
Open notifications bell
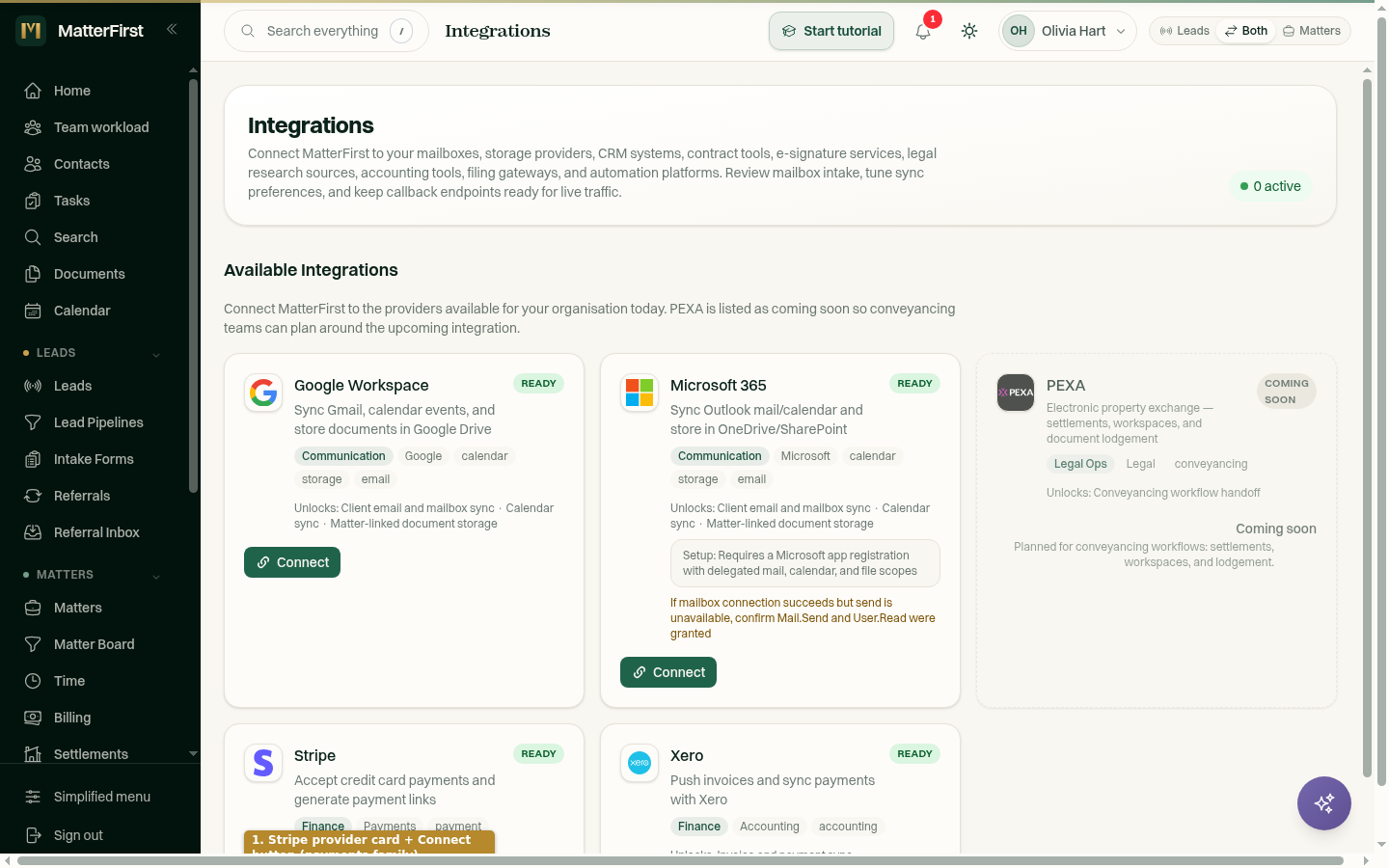(923, 31)
